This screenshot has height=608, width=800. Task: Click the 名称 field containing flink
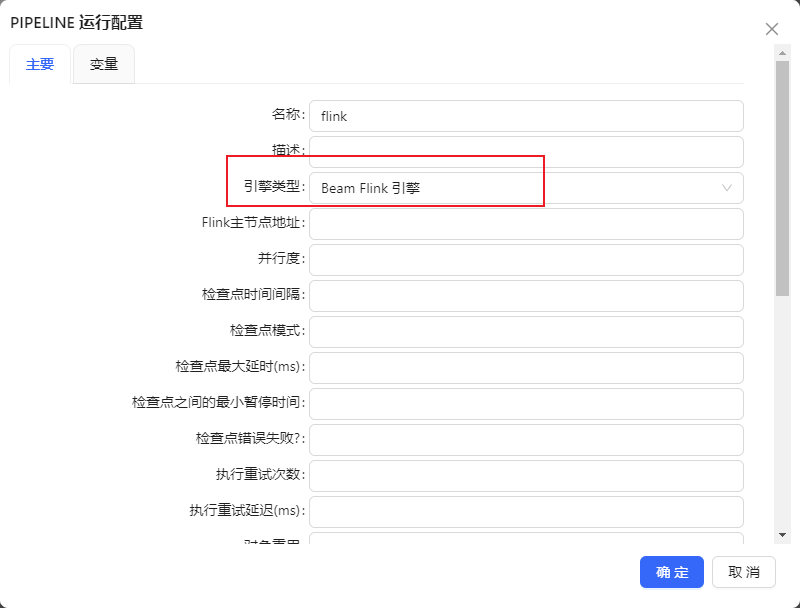[526, 116]
